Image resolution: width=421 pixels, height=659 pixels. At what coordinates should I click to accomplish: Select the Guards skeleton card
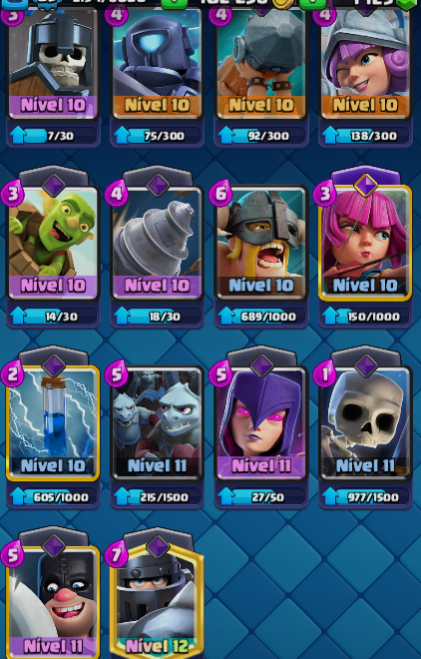coord(53,62)
